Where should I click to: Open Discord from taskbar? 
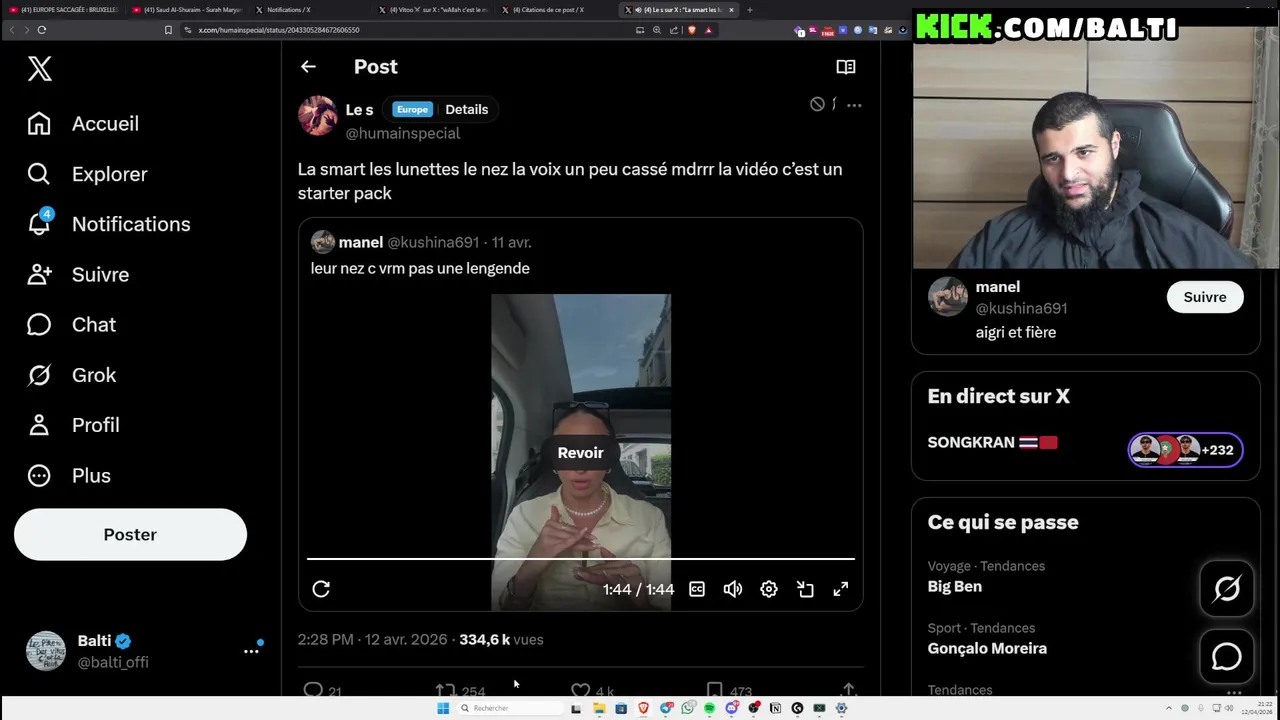(731, 708)
